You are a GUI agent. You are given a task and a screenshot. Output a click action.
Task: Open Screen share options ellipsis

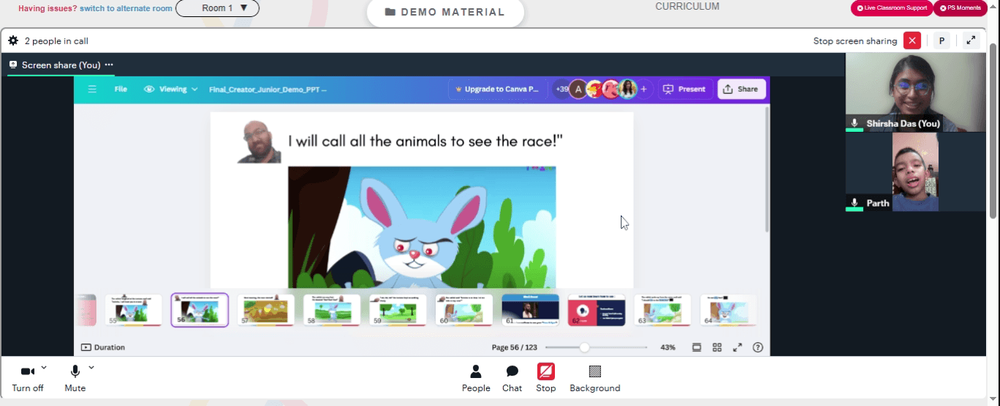point(109,65)
